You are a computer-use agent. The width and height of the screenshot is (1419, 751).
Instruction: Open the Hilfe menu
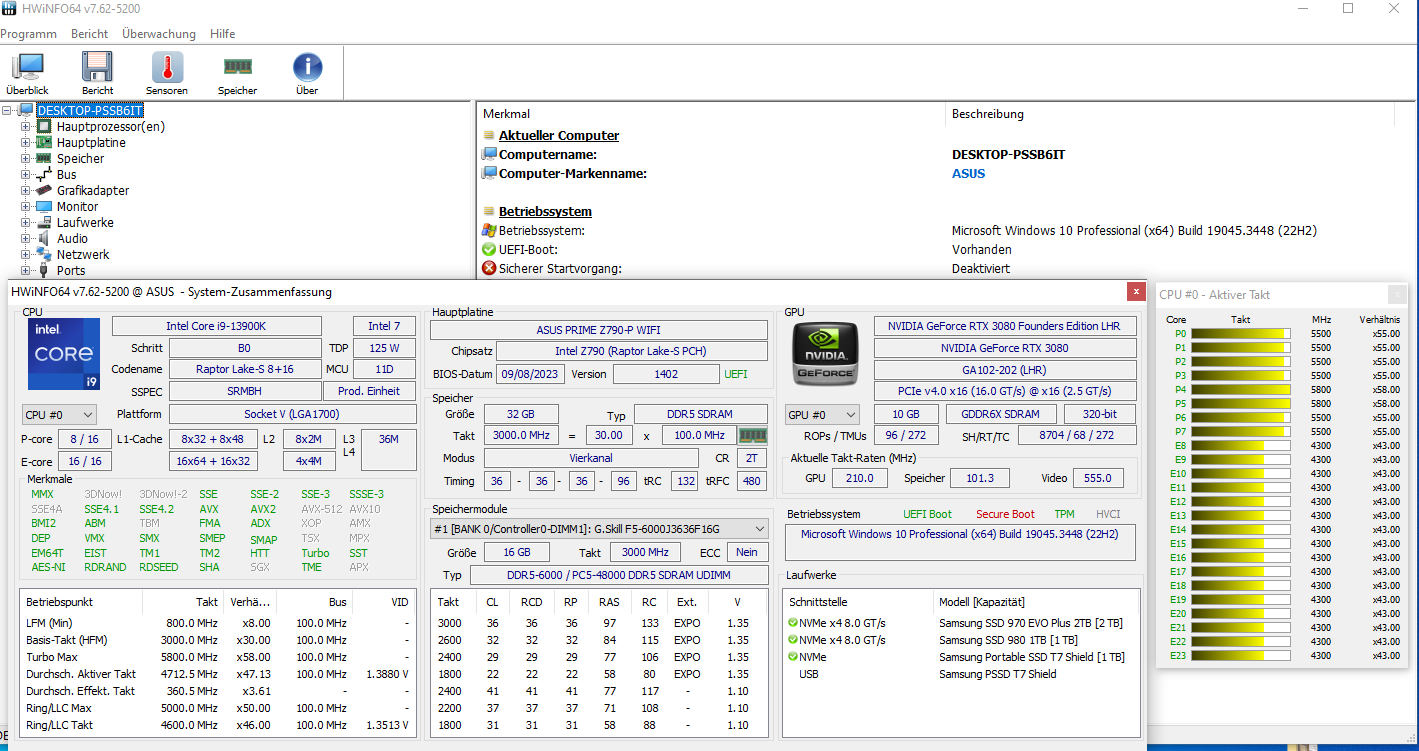click(x=223, y=34)
